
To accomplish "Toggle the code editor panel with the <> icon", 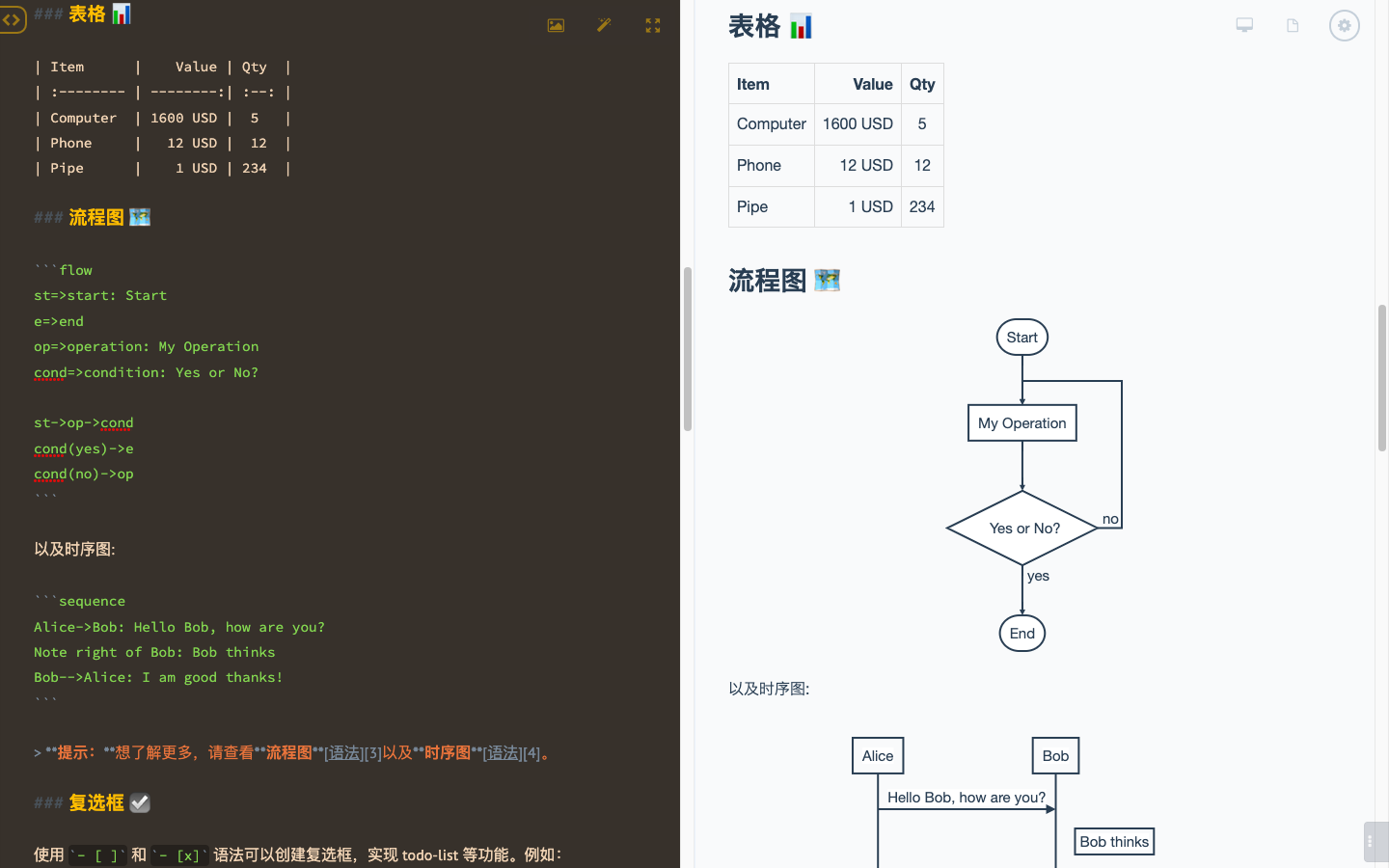I will (14, 19).
